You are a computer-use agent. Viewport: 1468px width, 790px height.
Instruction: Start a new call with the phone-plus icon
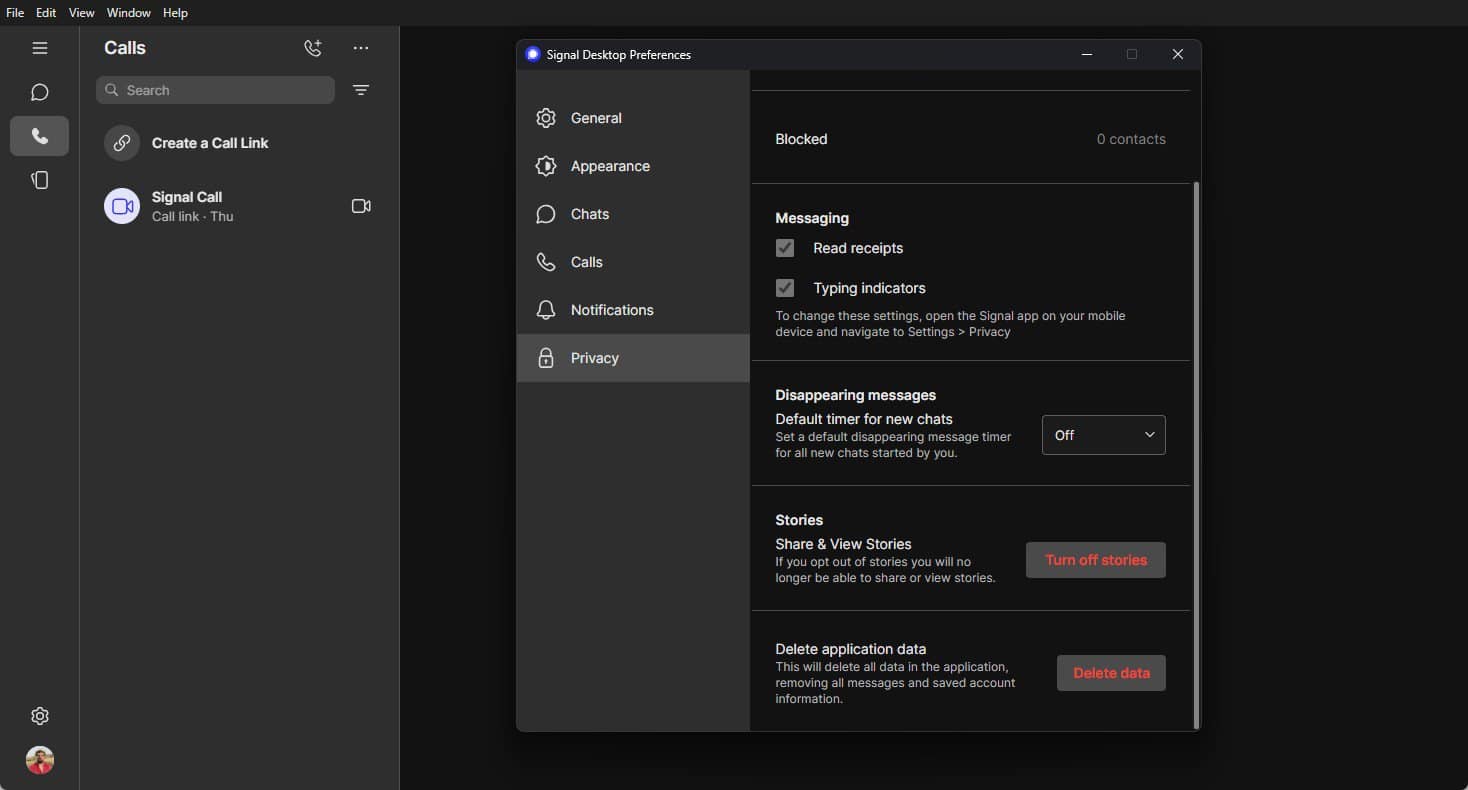313,48
